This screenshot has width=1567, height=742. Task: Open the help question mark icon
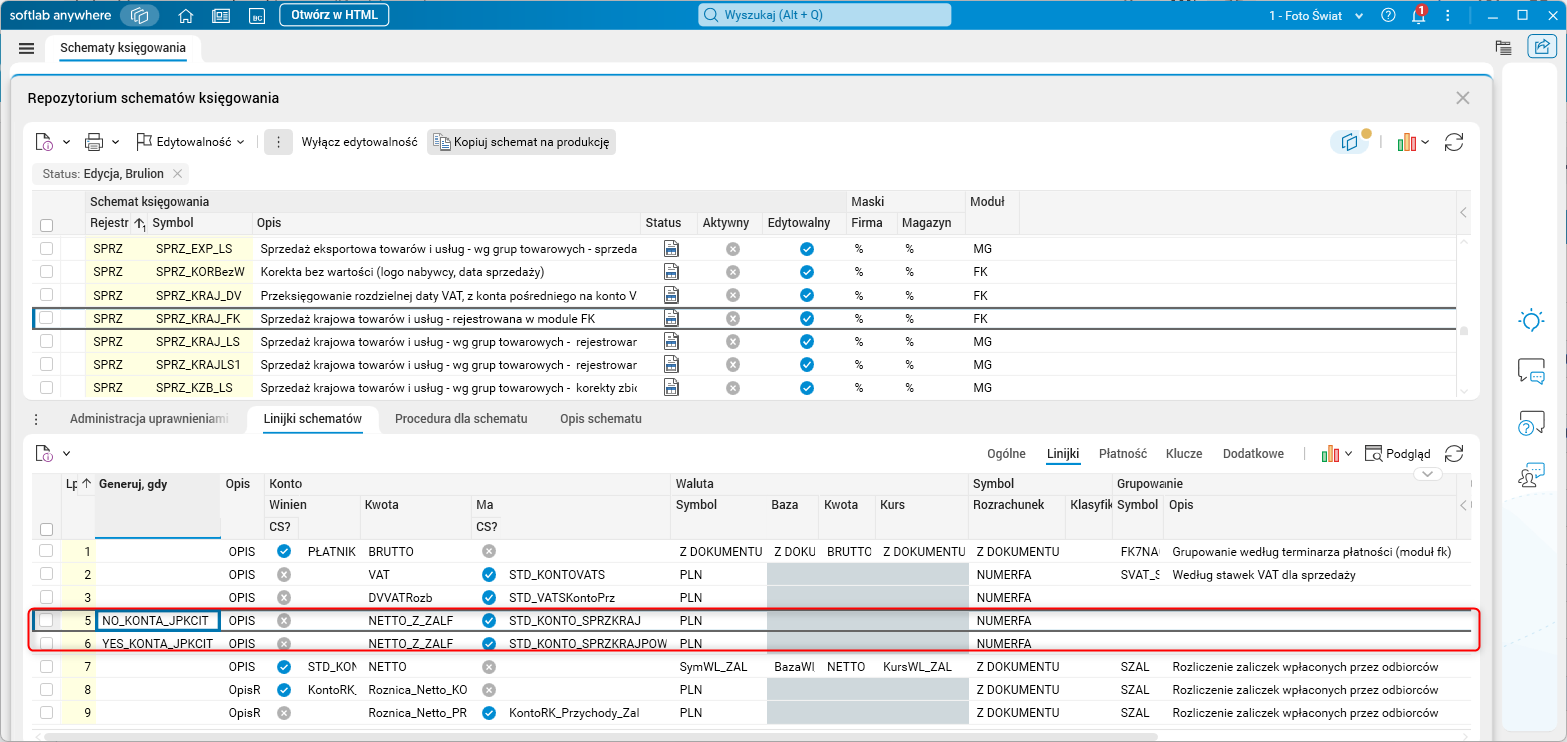[1388, 16]
